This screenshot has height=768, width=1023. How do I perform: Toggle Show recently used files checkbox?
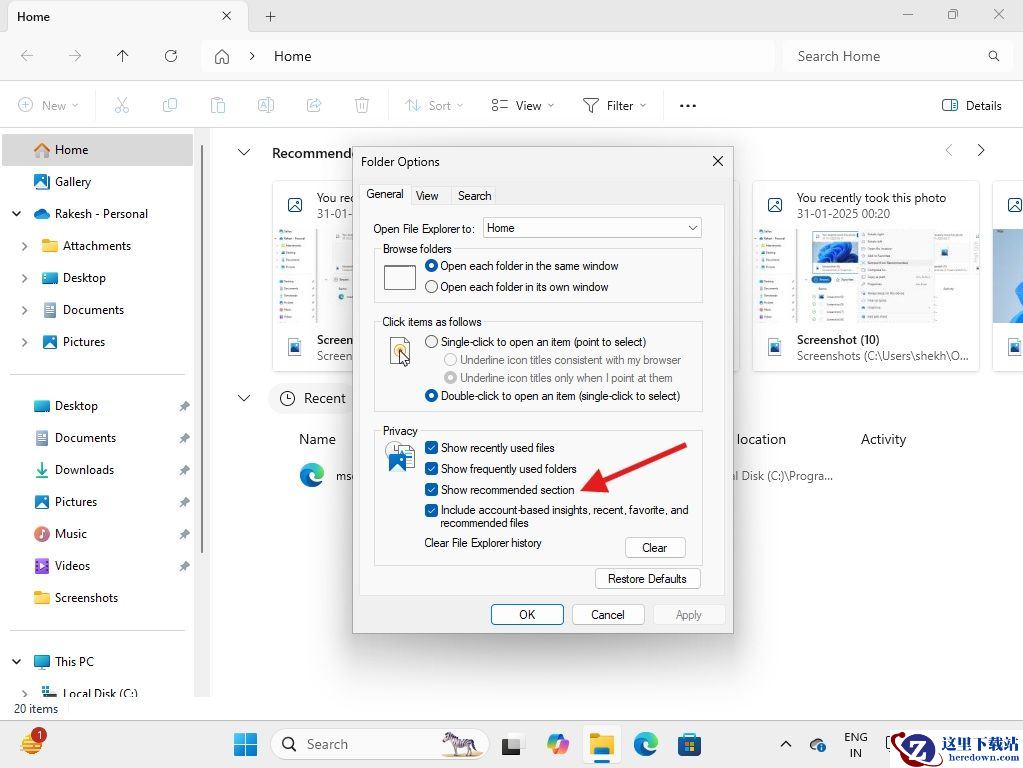[432, 448]
